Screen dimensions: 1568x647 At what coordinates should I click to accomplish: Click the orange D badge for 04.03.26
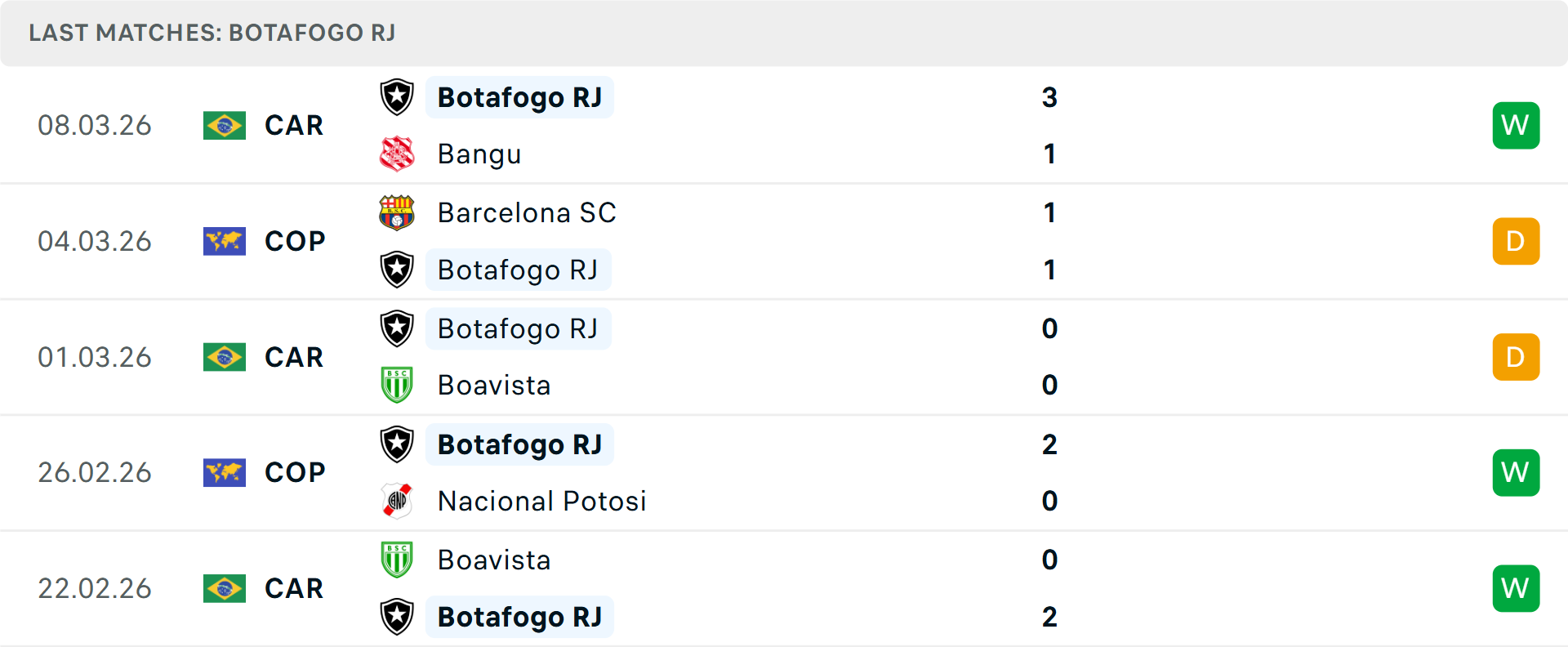point(1516,242)
